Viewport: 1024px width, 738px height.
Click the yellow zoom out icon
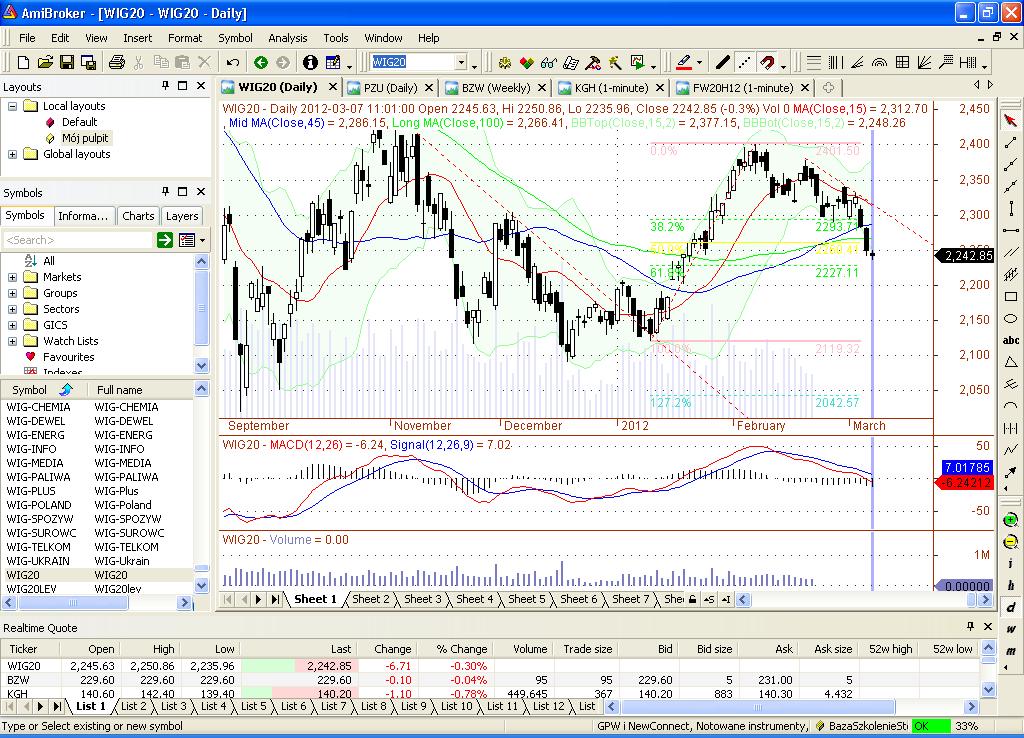pyautogui.click(x=1010, y=541)
